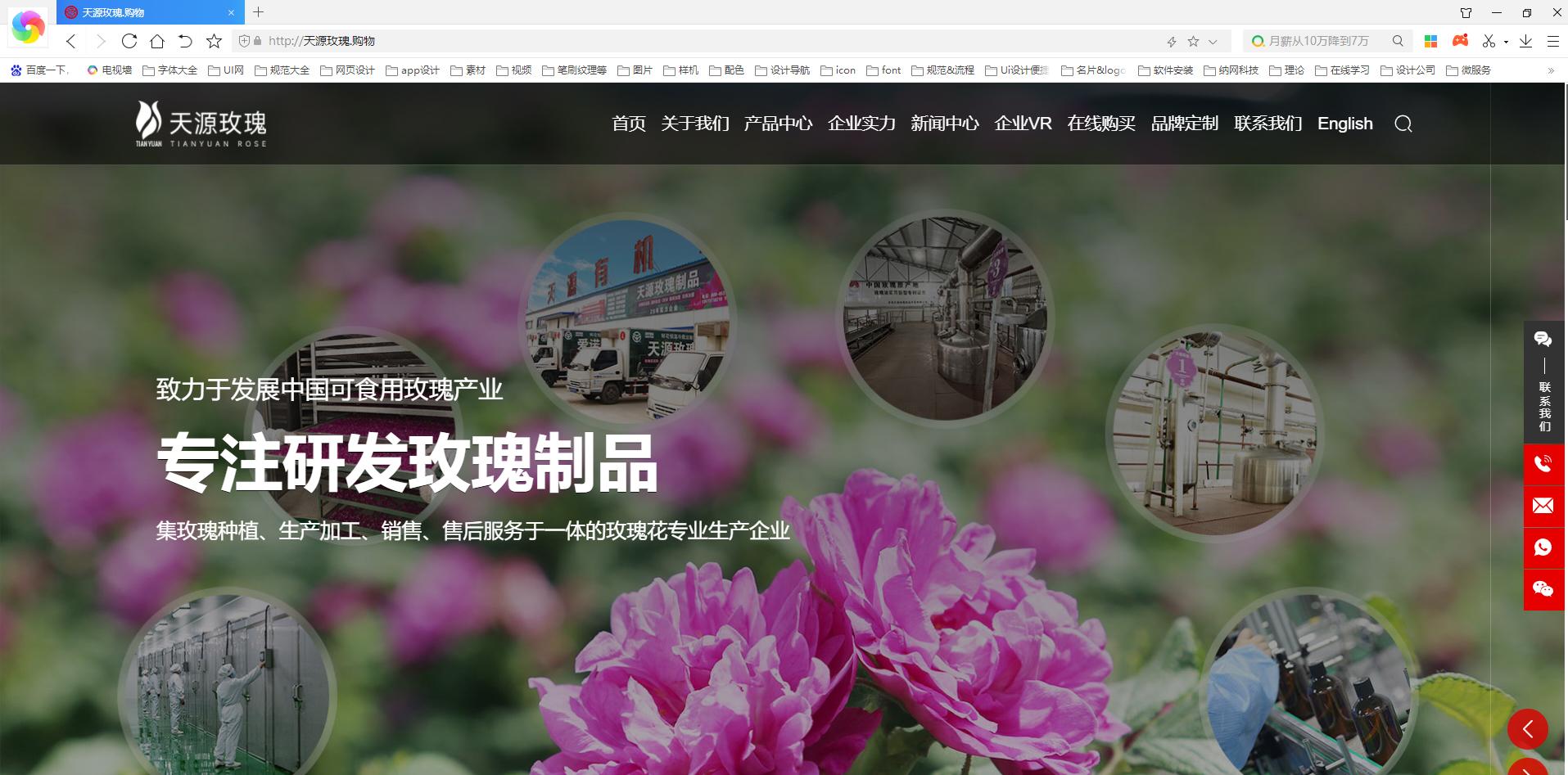Open the app设计 bookmark folder
Image resolution: width=1568 pixels, height=775 pixels.
tap(413, 70)
